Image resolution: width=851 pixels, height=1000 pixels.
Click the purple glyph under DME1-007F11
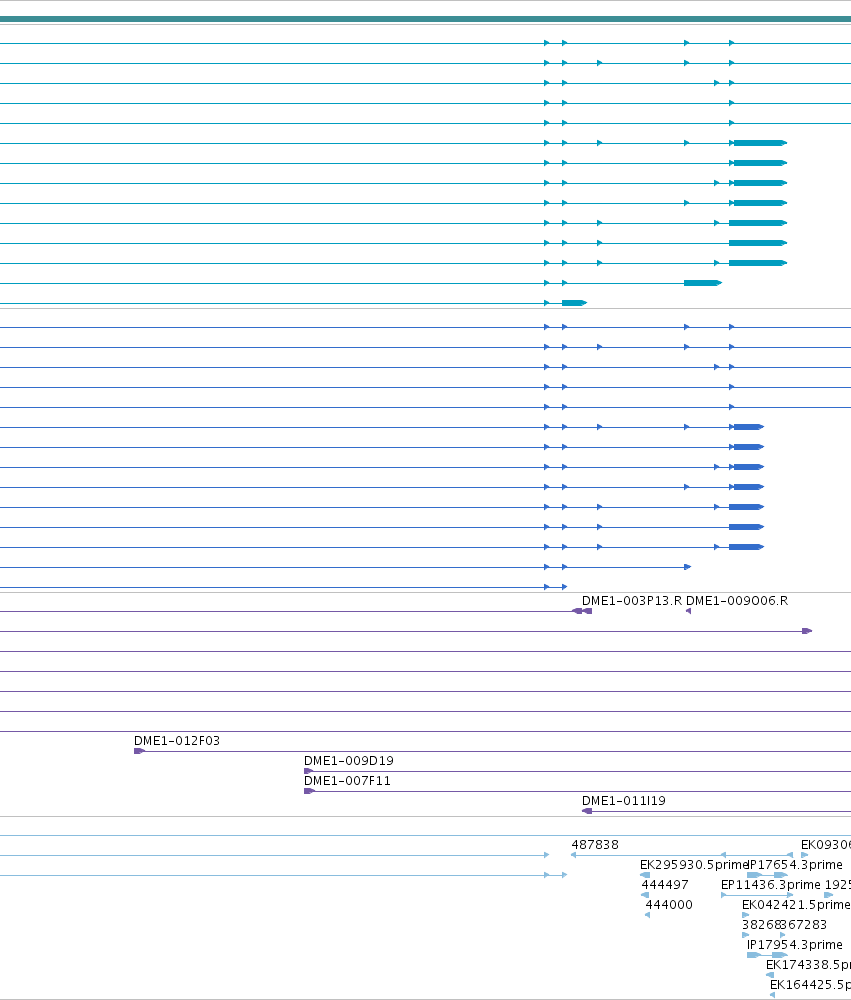(309, 791)
